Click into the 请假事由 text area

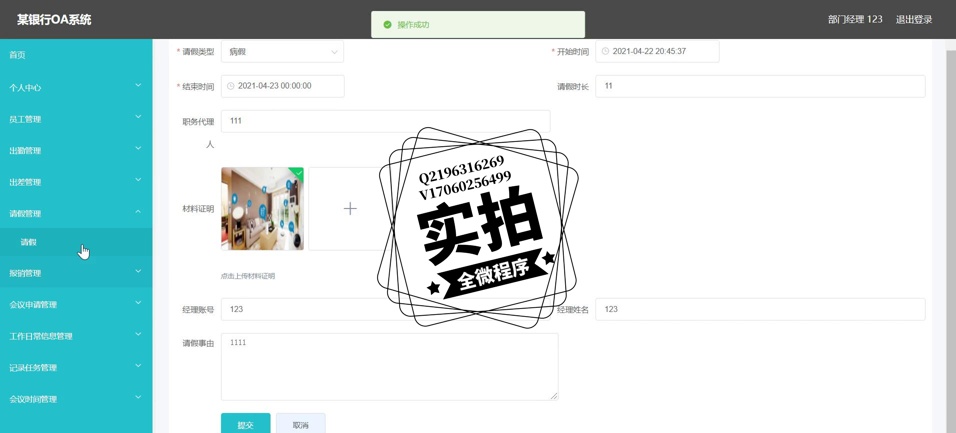pyautogui.click(x=389, y=366)
